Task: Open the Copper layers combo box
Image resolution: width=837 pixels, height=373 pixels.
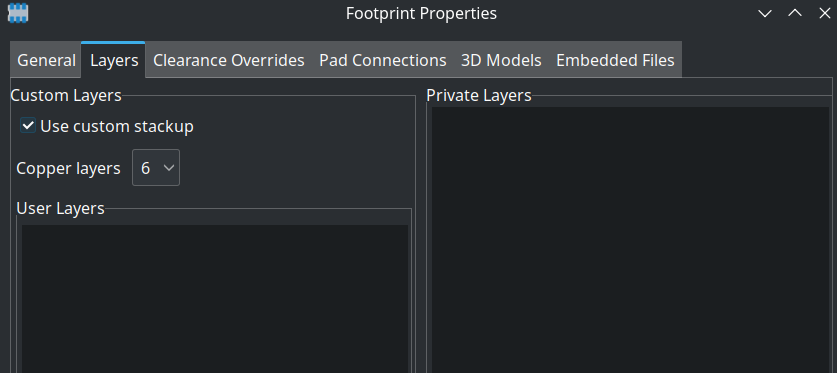Action: 156,168
